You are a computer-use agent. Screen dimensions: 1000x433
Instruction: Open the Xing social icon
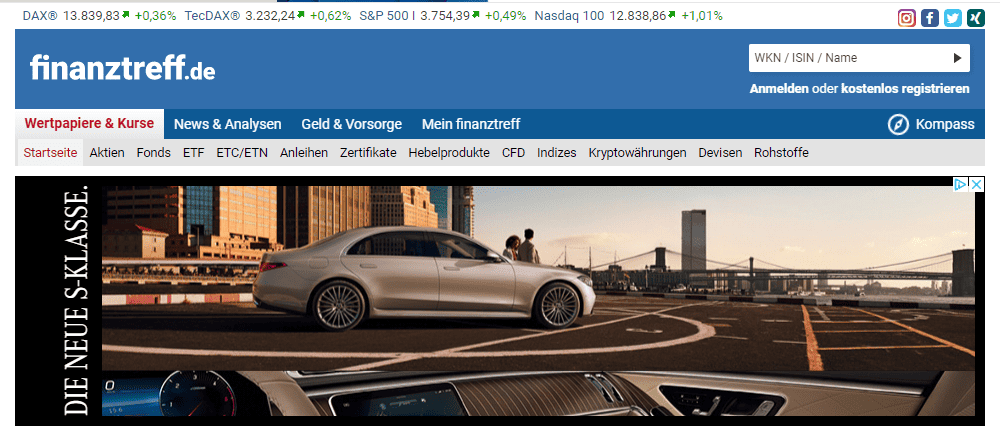pyautogui.click(x=976, y=18)
